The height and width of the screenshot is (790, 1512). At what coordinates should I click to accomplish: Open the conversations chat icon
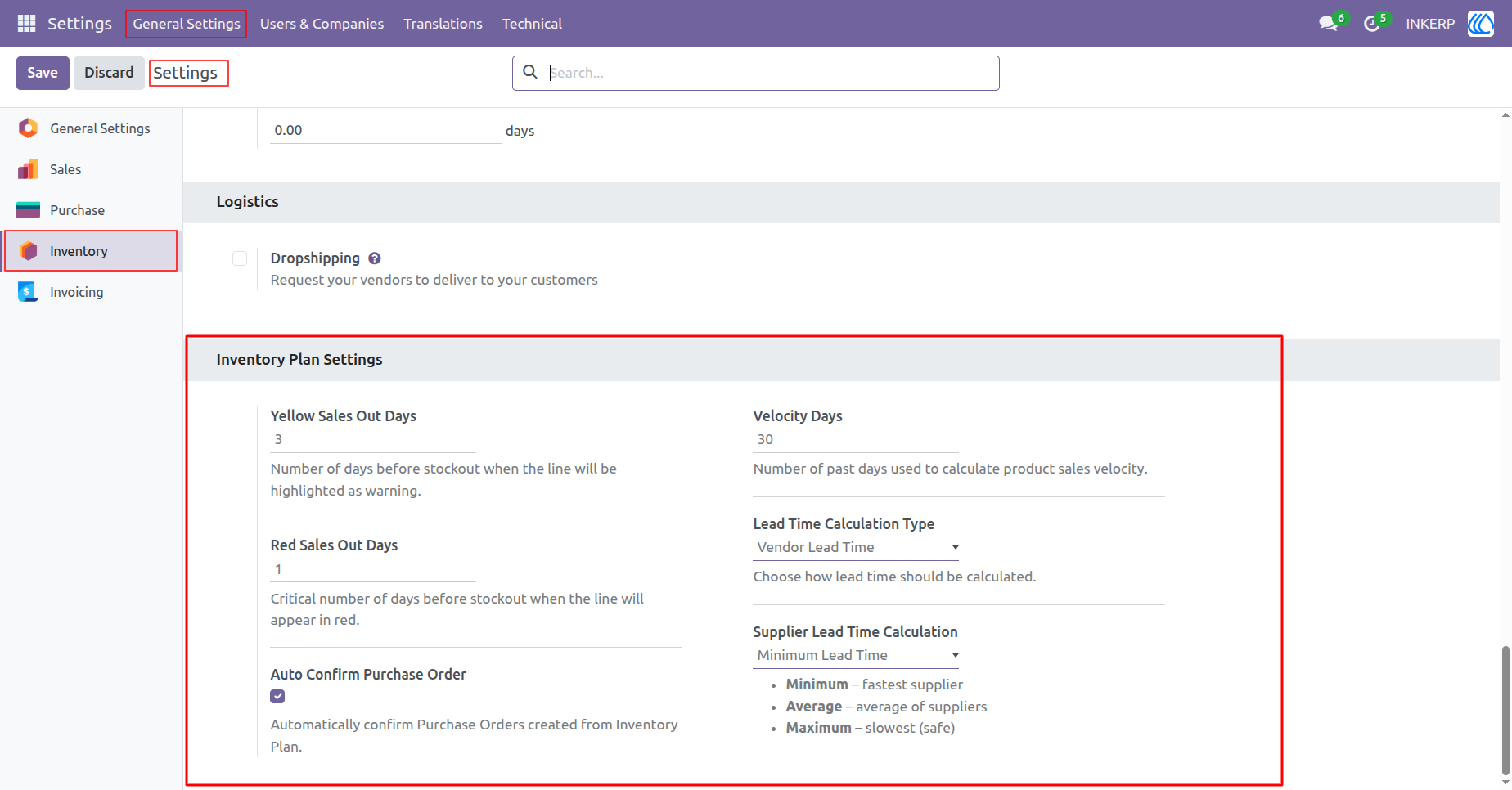click(x=1329, y=24)
